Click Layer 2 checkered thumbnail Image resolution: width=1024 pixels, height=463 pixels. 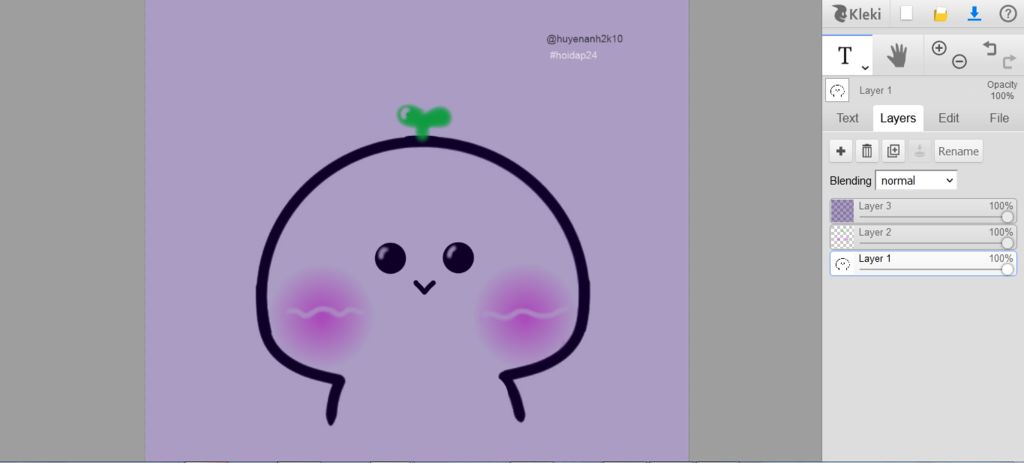tap(842, 237)
